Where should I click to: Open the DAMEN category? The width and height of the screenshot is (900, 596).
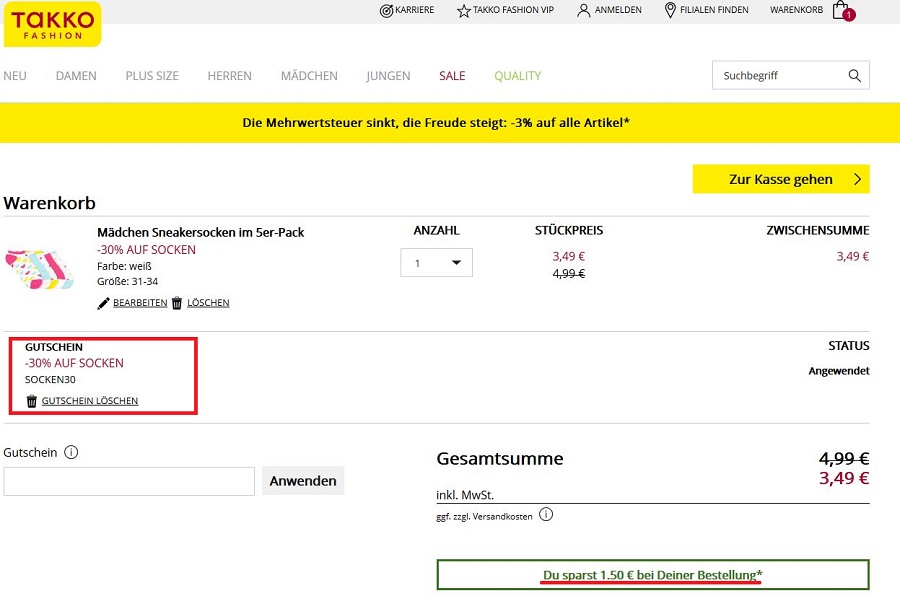pos(76,76)
